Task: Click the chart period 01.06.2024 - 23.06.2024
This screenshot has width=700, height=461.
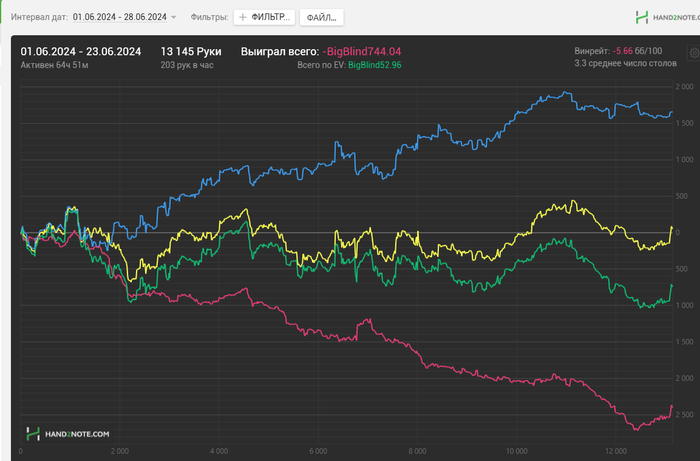Action: coord(80,50)
